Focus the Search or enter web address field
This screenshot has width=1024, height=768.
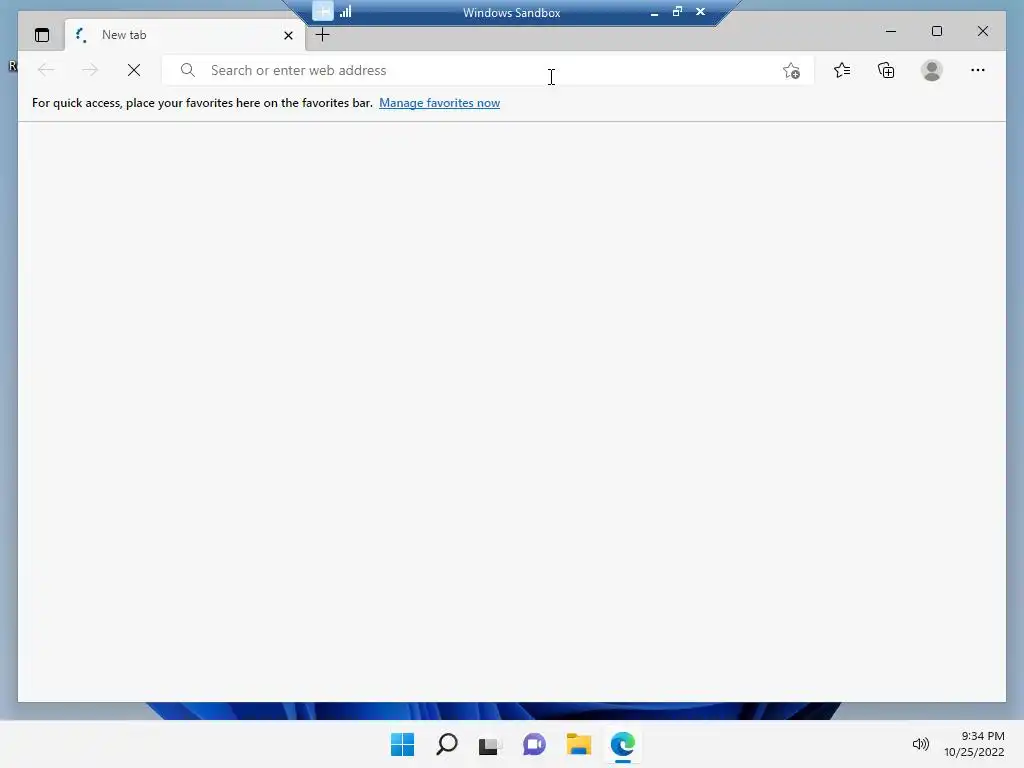488,70
